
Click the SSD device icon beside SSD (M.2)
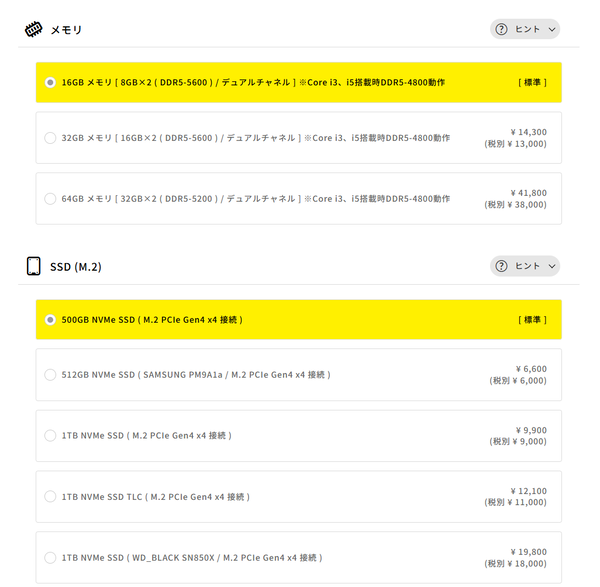(33, 266)
